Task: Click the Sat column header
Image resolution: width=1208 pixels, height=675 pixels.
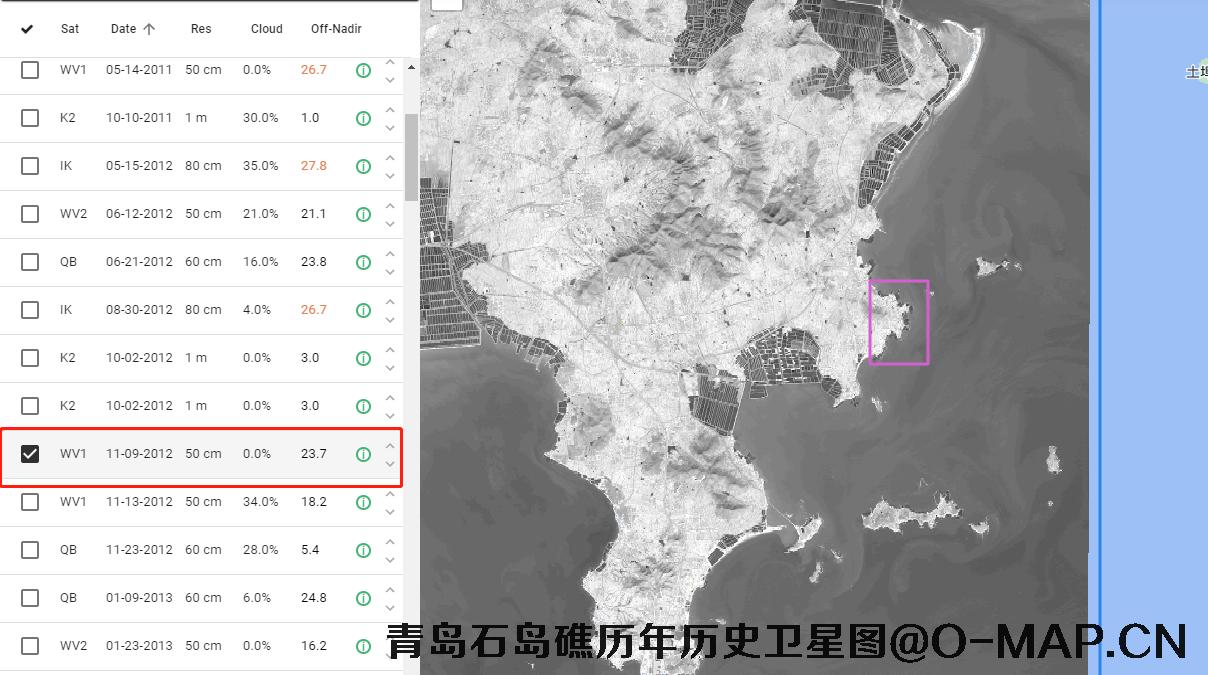Action: point(70,29)
